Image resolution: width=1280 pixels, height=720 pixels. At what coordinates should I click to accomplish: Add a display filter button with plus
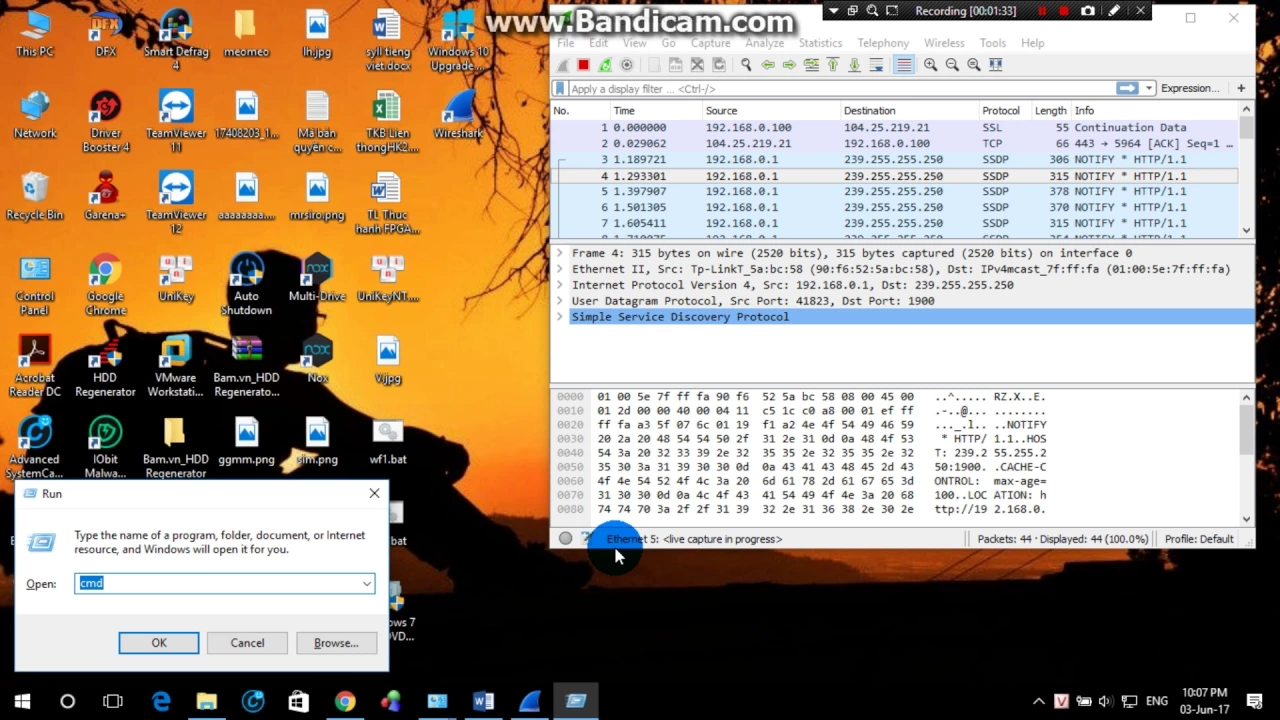pyautogui.click(x=1241, y=88)
